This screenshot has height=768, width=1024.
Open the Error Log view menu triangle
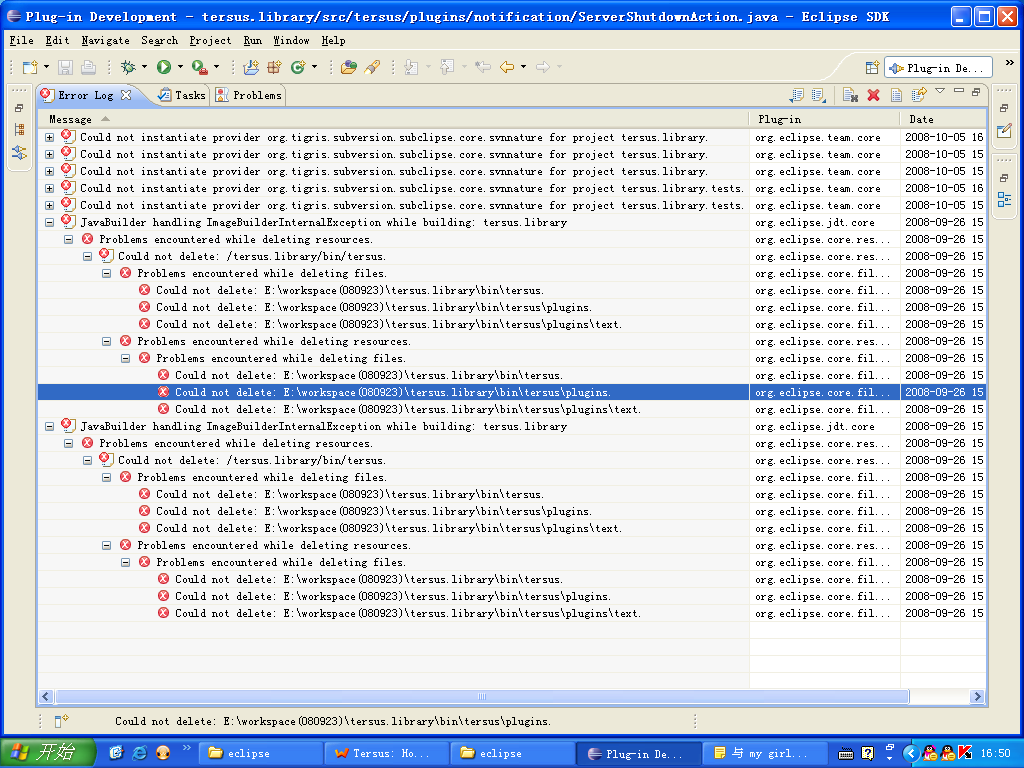(939, 92)
